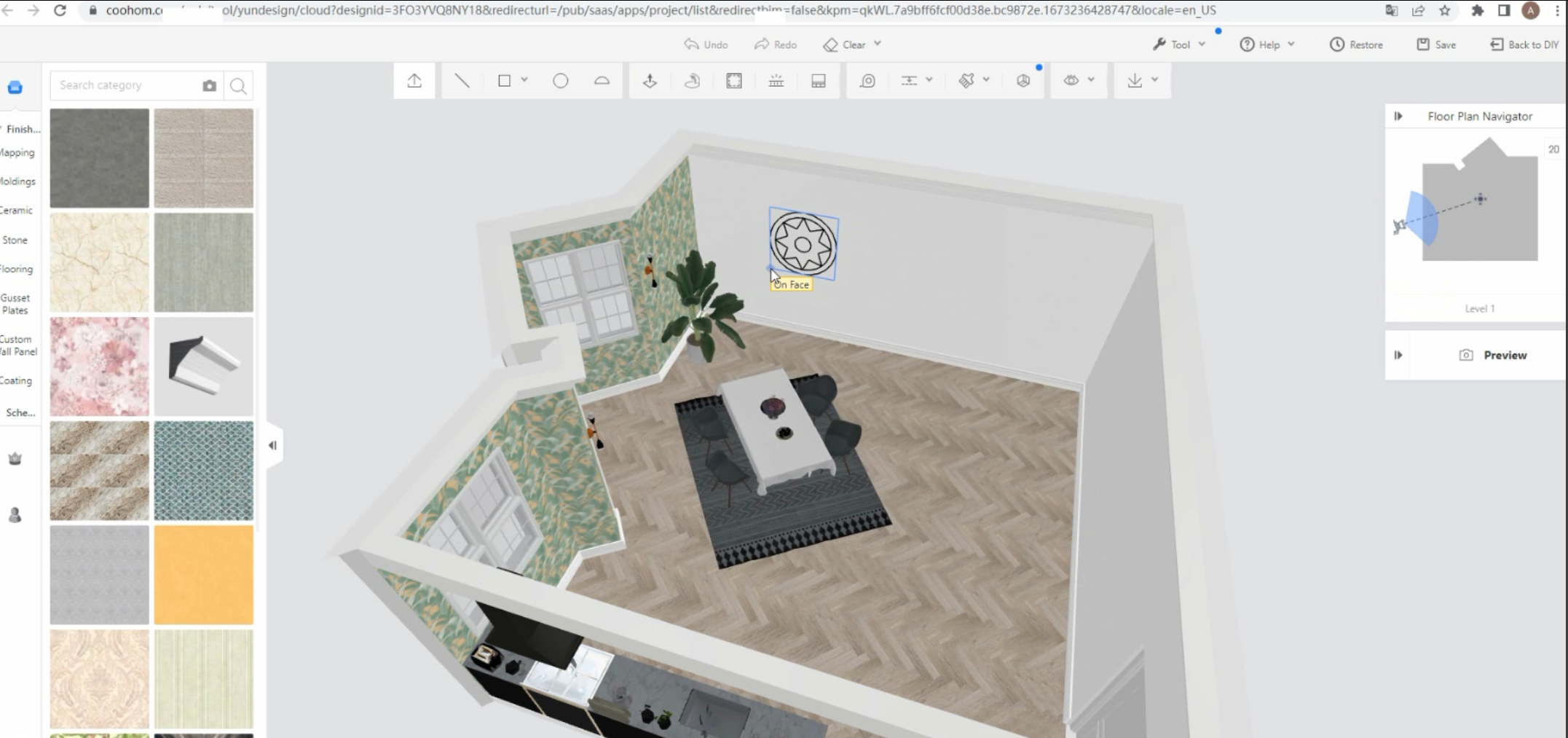Select the Circle drawing tool
Viewport: 1568px width, 738px height.
click(x=560, y=81)
